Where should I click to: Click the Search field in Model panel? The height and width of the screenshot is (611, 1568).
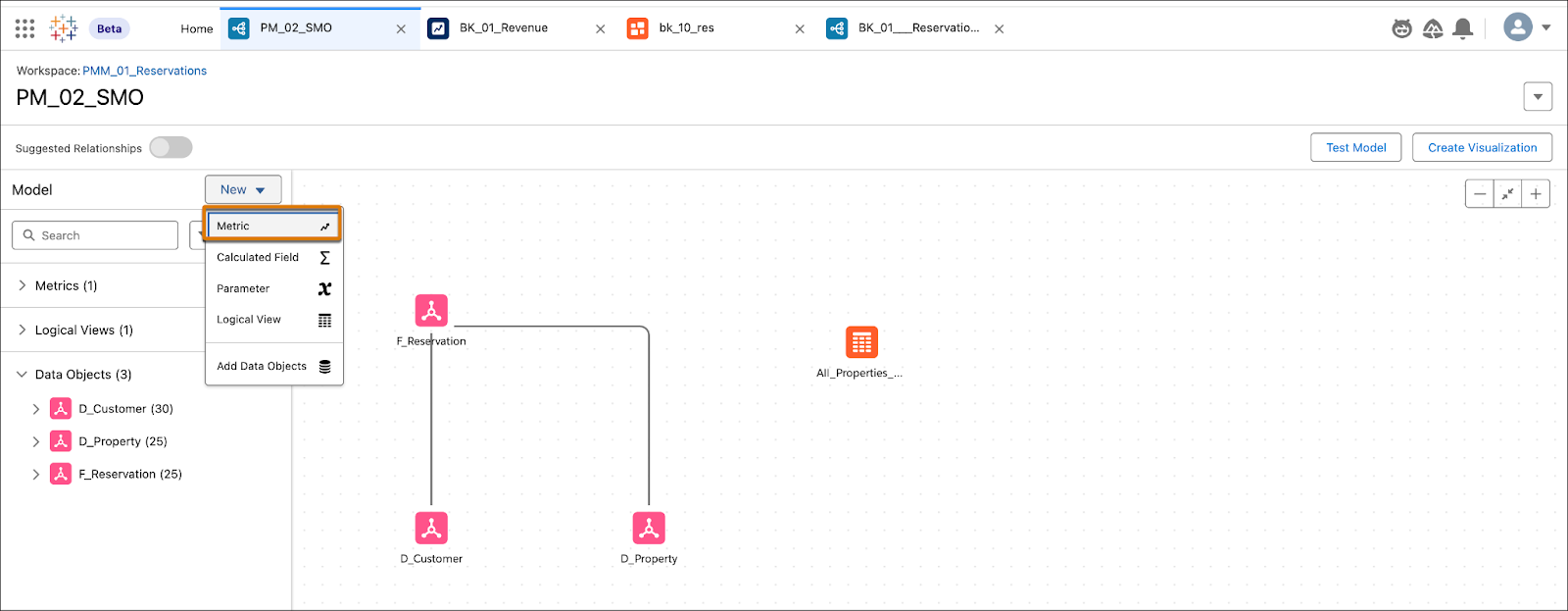click(x=95, y=235)
